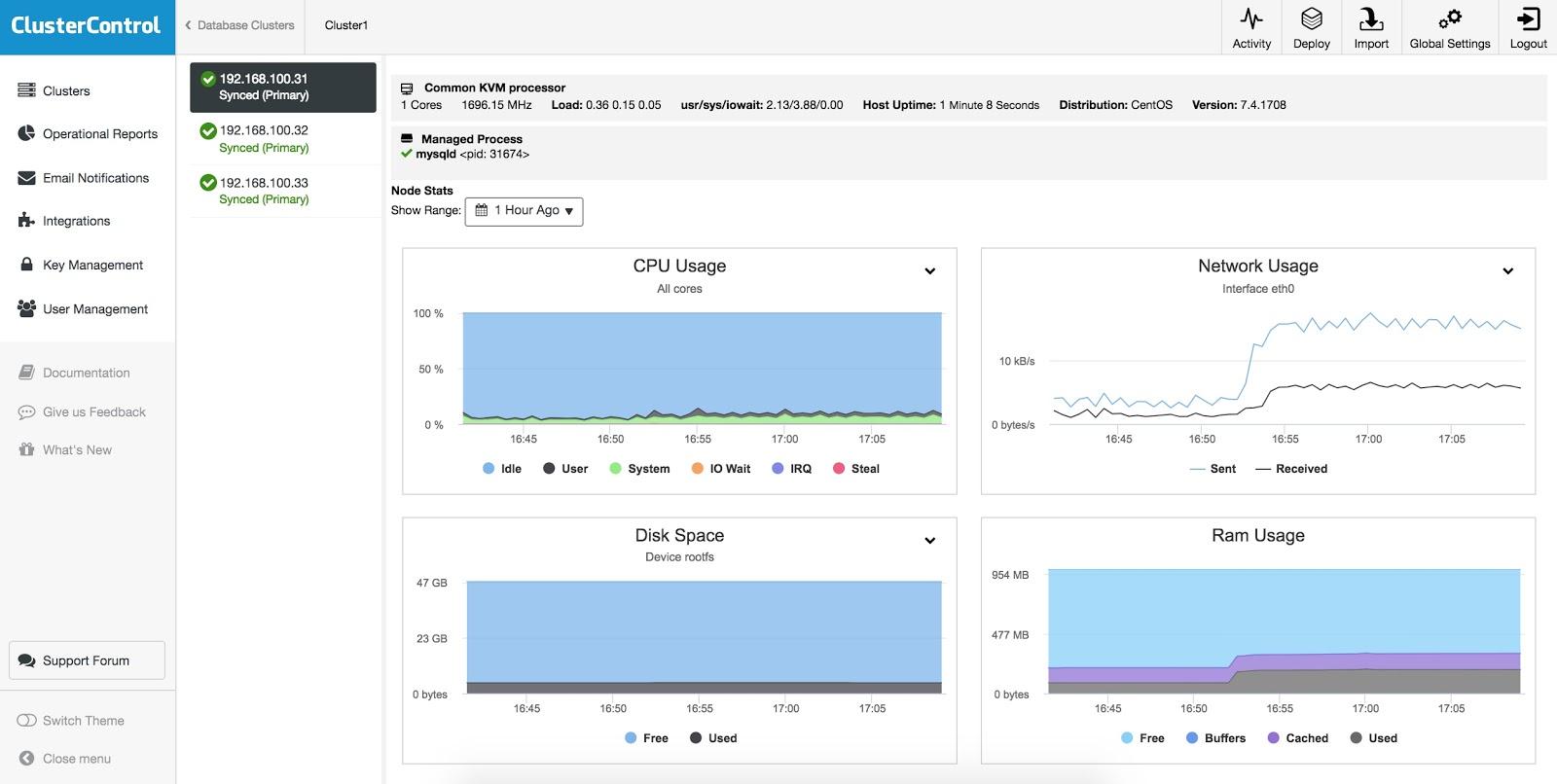The height and width of the screenshot is (784, 1557).
Task: Open the What's New link
Action: click(77, 449)
